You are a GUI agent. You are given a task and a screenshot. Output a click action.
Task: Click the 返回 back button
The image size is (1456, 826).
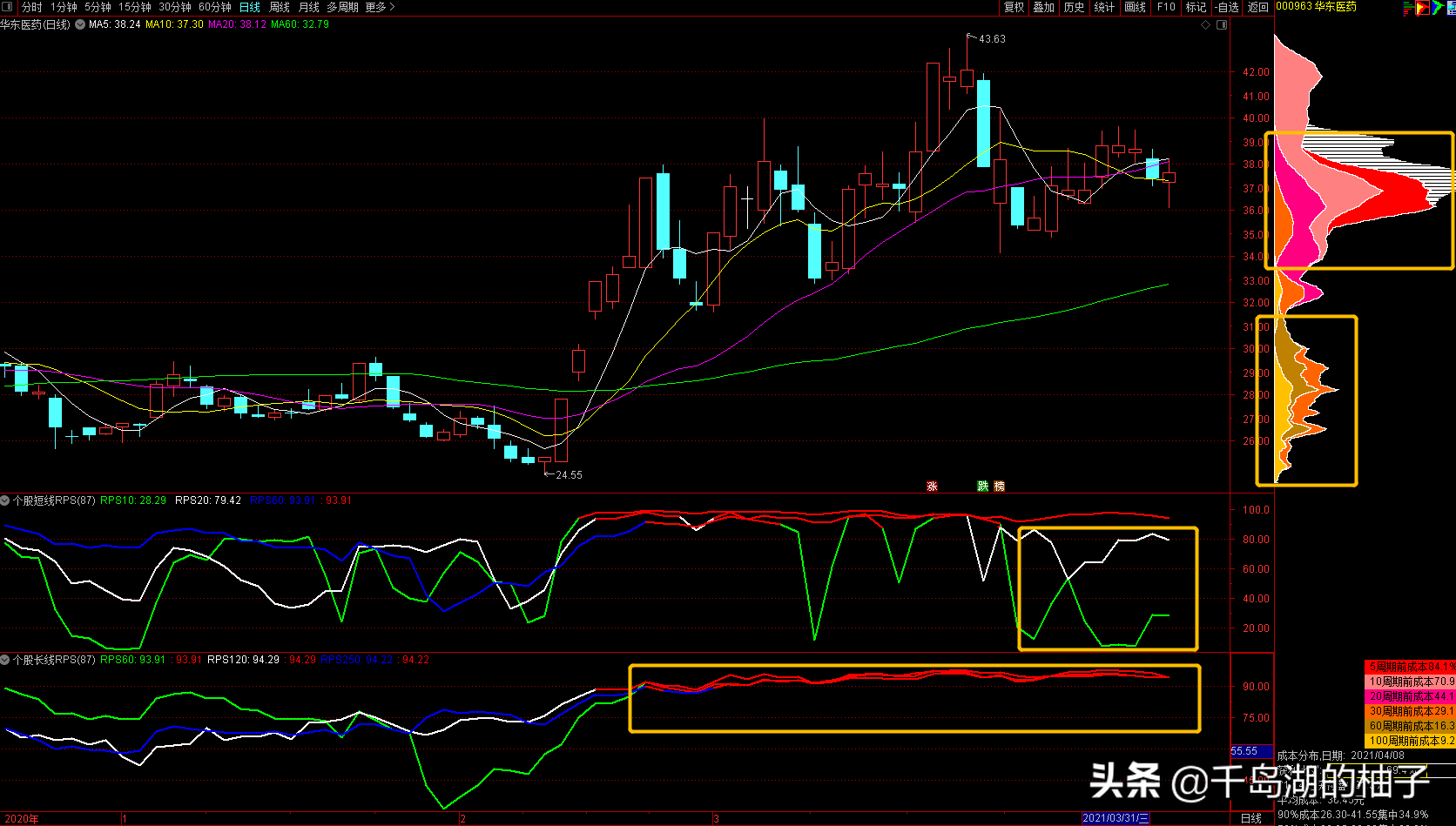(1258, 7)
